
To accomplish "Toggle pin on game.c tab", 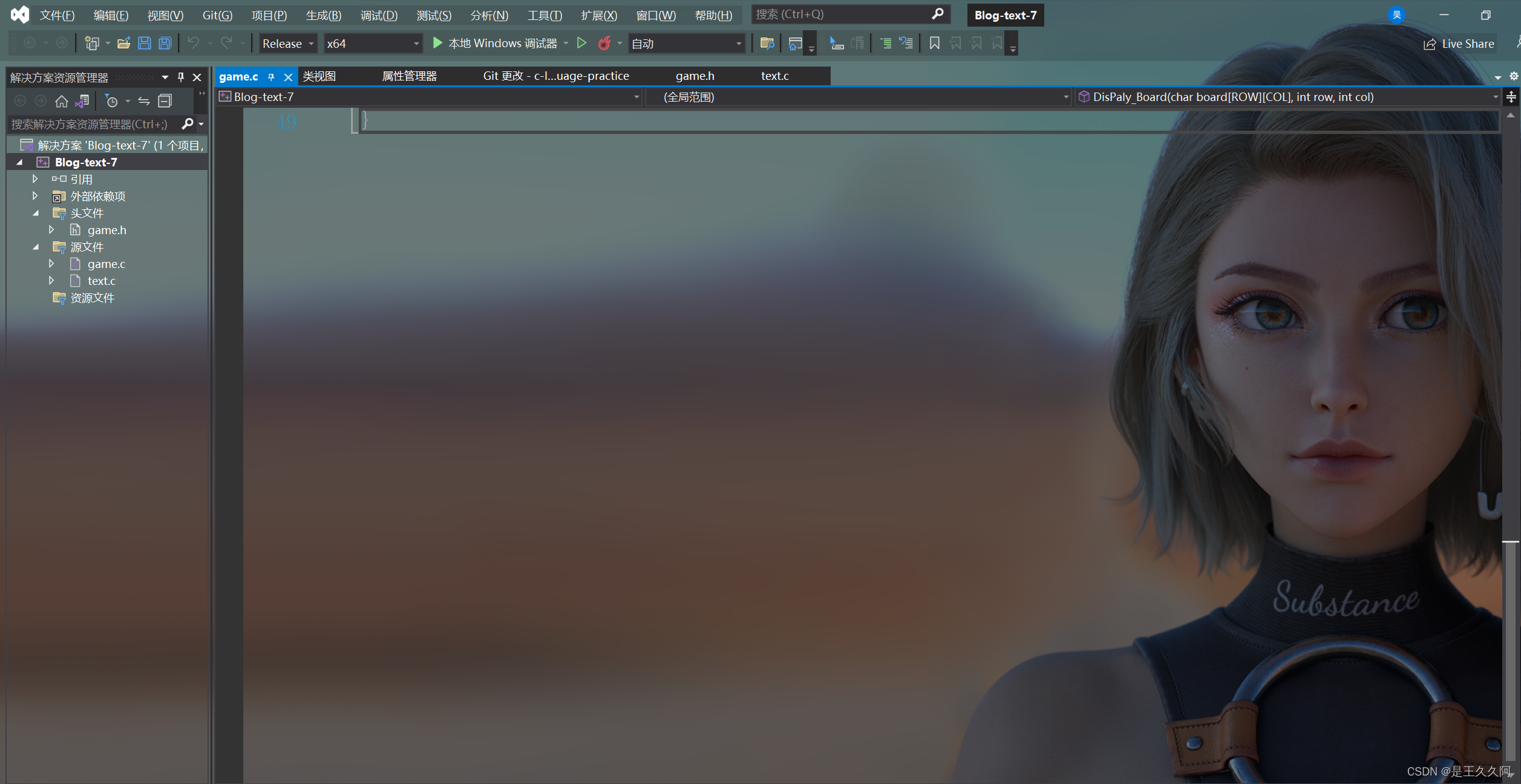I will pos(271,77).
